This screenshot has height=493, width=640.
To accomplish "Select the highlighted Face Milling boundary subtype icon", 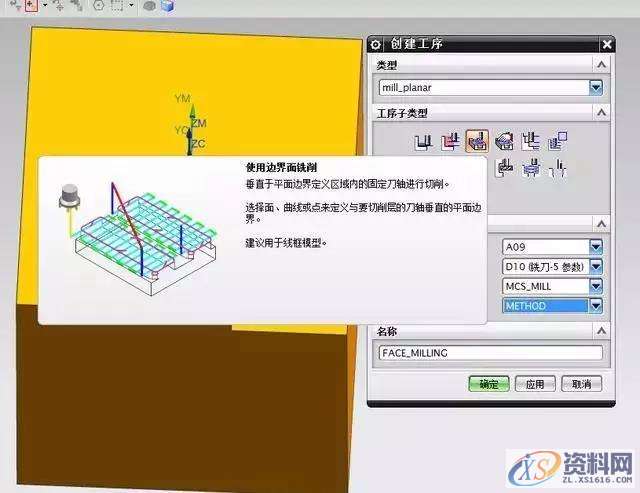I will point(477,141).
